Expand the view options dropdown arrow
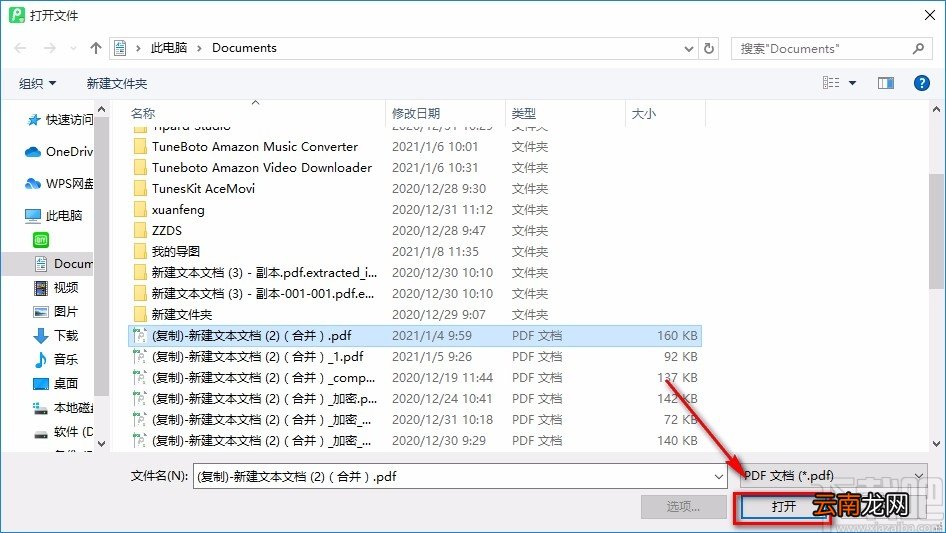 (x=852, y=83)
